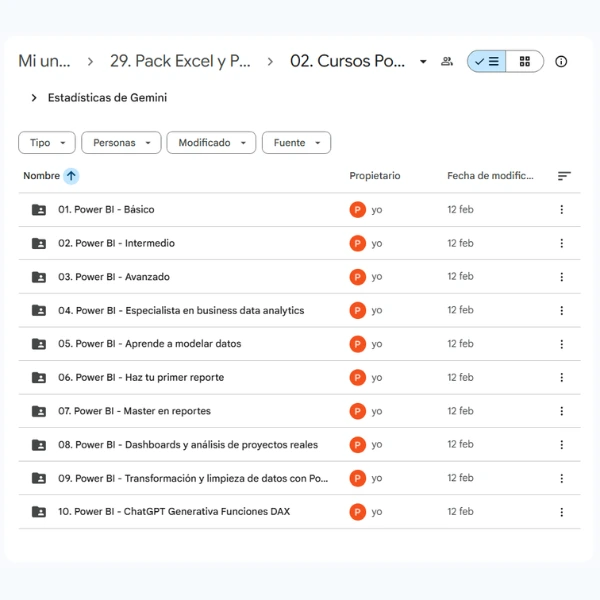Select '10. Power BI - ChatGPT Generativa Funciones DAX'
This screenshot has height=600, width=600.
coord(174,512)
